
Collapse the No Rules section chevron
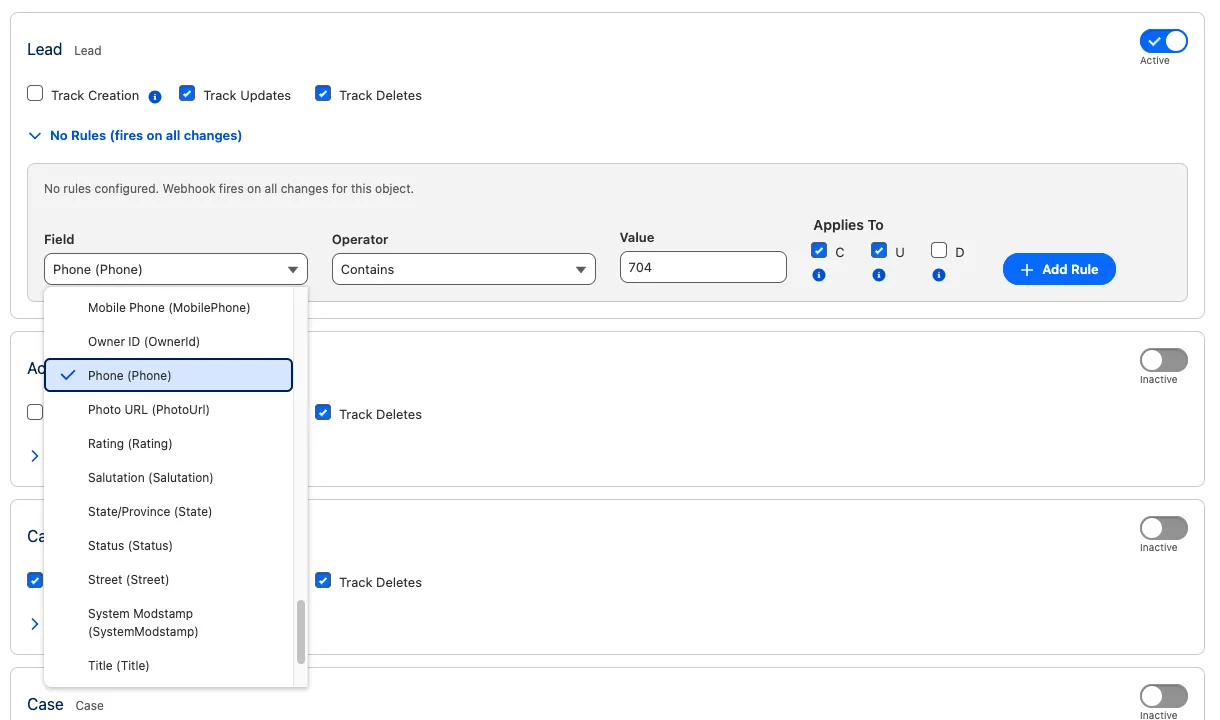point(35,135)
